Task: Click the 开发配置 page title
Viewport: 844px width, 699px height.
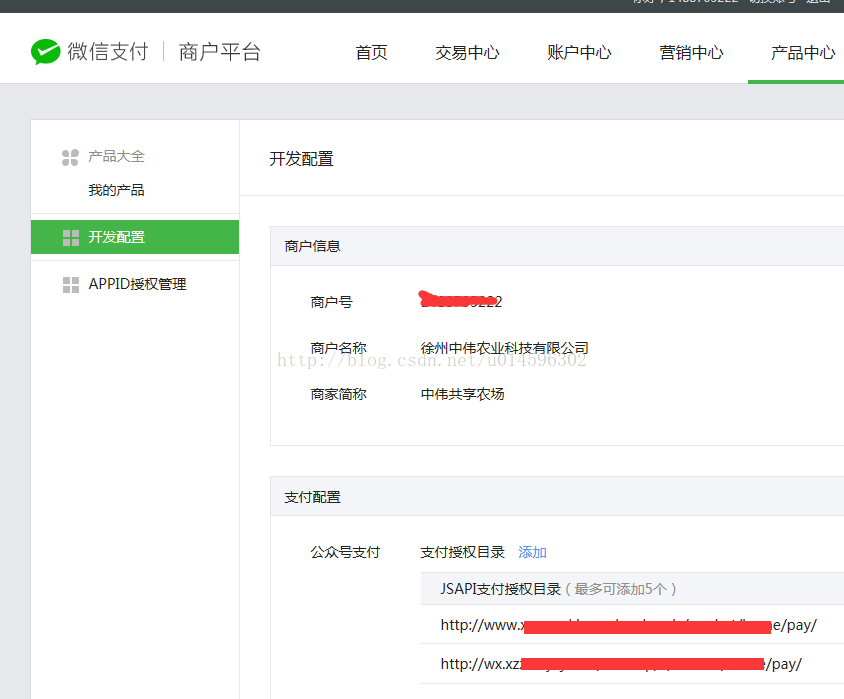Action: click(x=301, y=159)
